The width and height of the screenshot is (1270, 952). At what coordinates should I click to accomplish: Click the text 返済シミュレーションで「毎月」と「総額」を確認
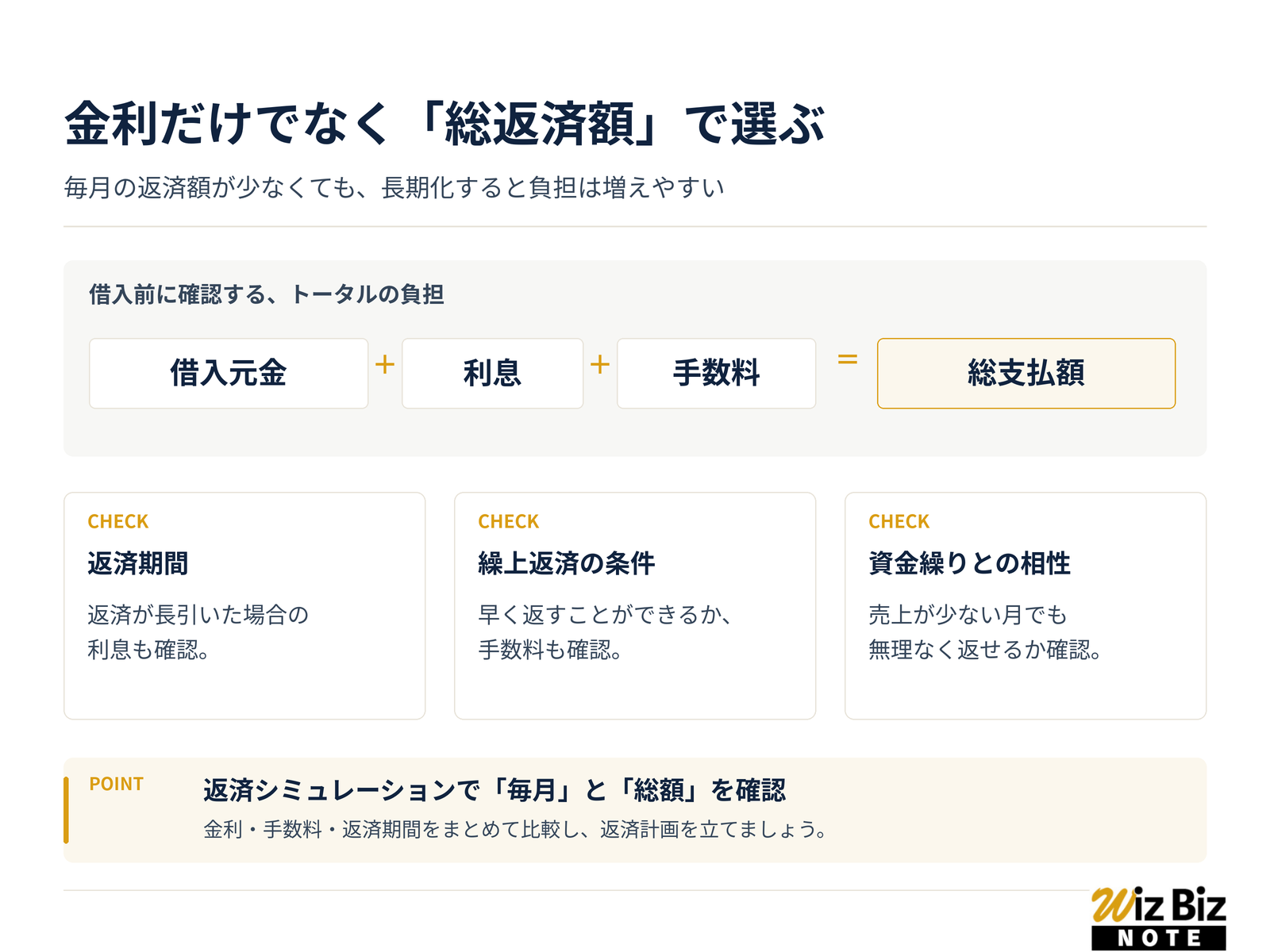pos(495,790)
